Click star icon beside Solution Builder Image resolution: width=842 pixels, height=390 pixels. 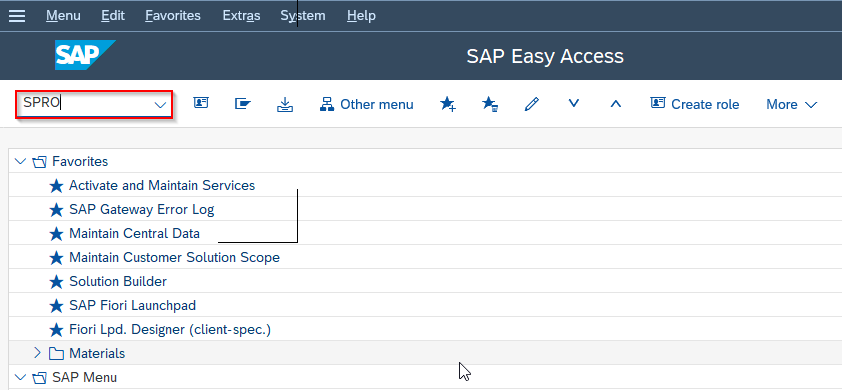(56, 281)
